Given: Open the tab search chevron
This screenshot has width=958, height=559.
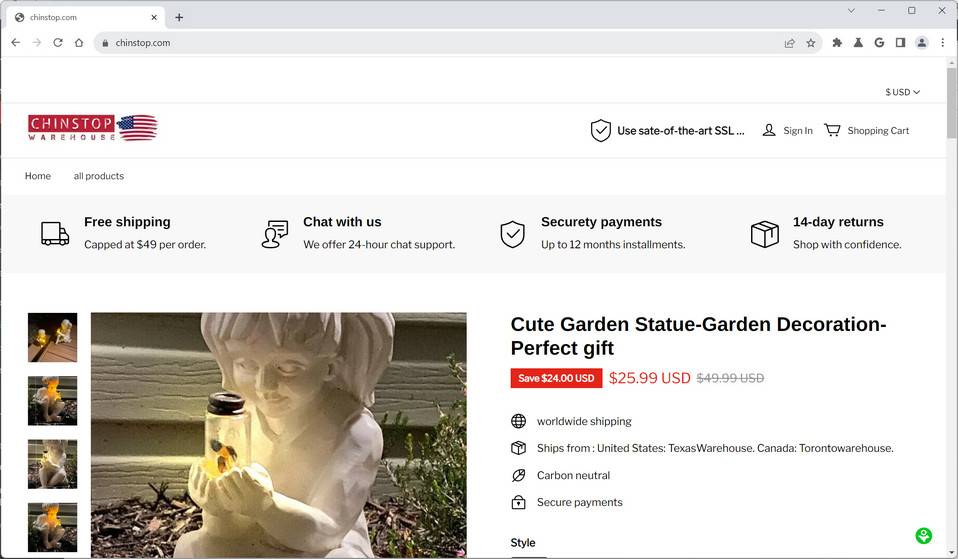Looking at the screenshot, I should 851,10.
